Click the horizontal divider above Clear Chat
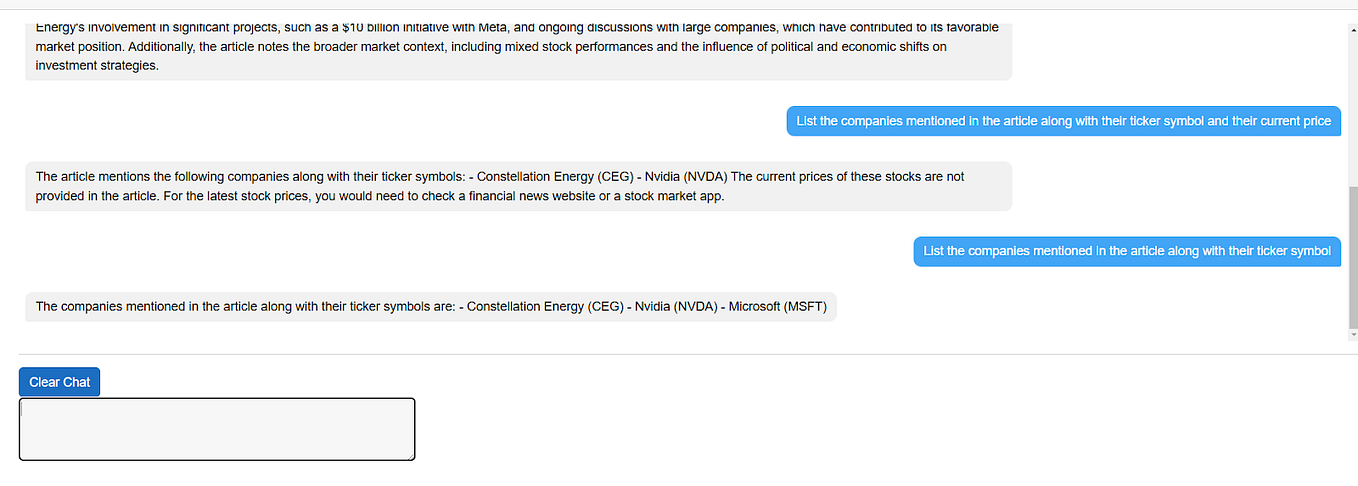The height and width of the screenshot is (486, 1358). [679, 354]
